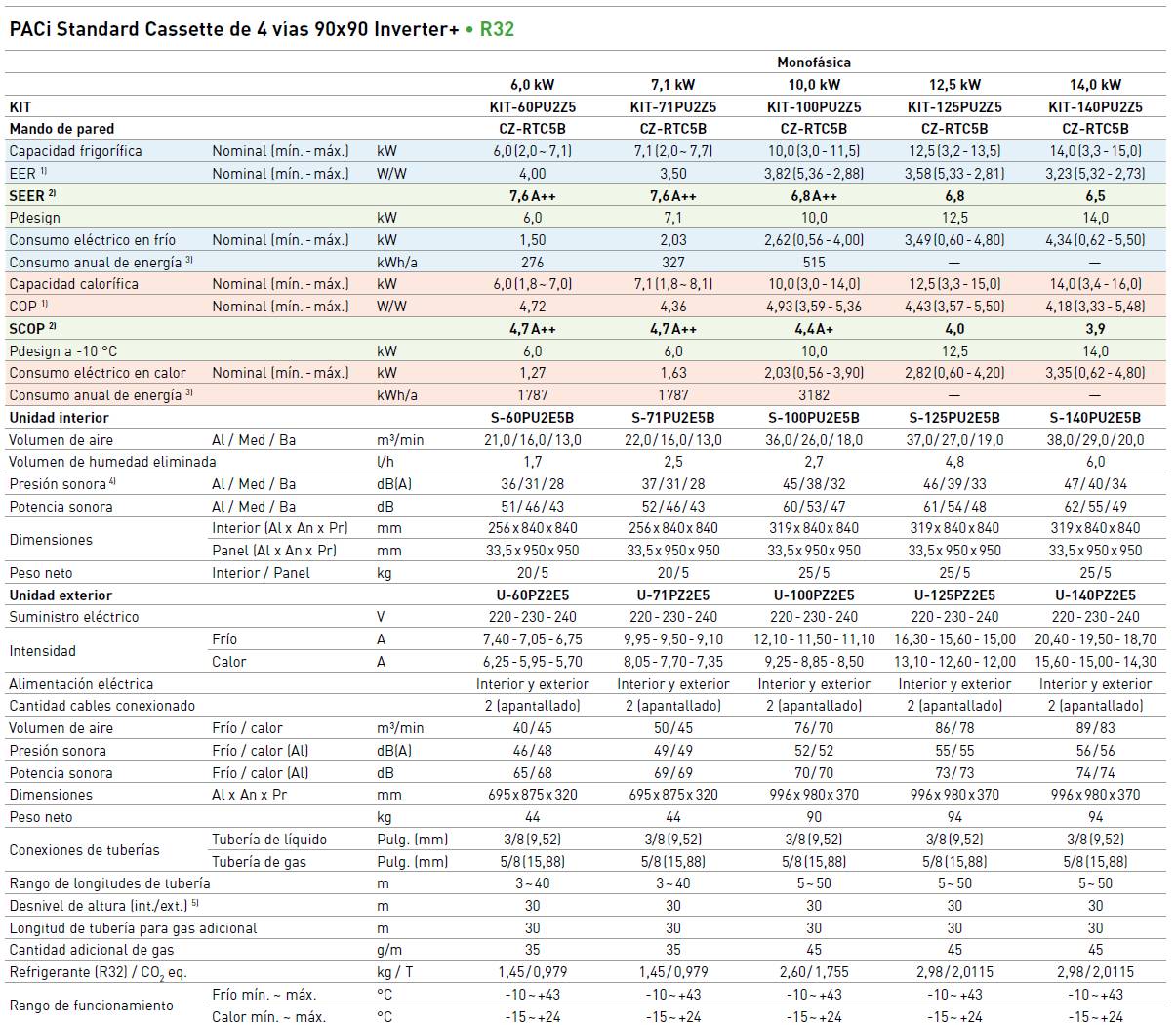Click the COP value '4,72'
1176x1025 pixels.
533,307
